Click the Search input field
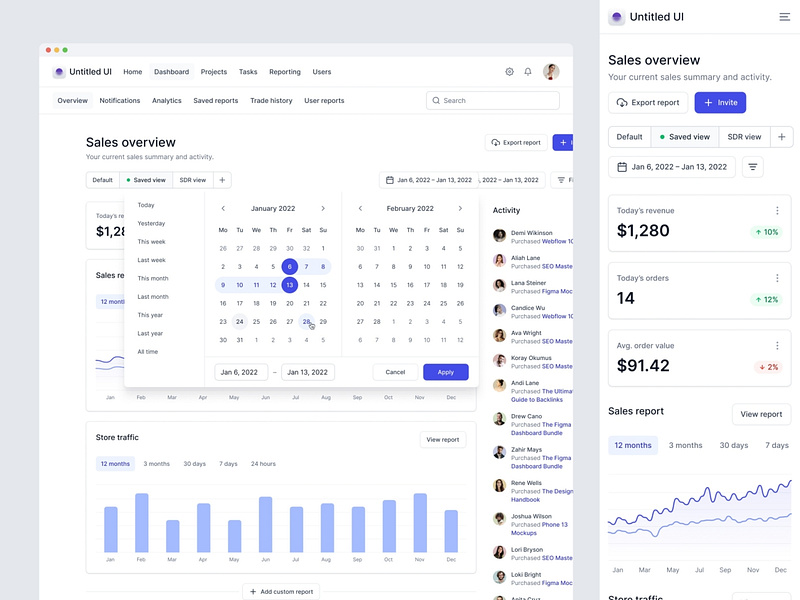 coord(492,100)
